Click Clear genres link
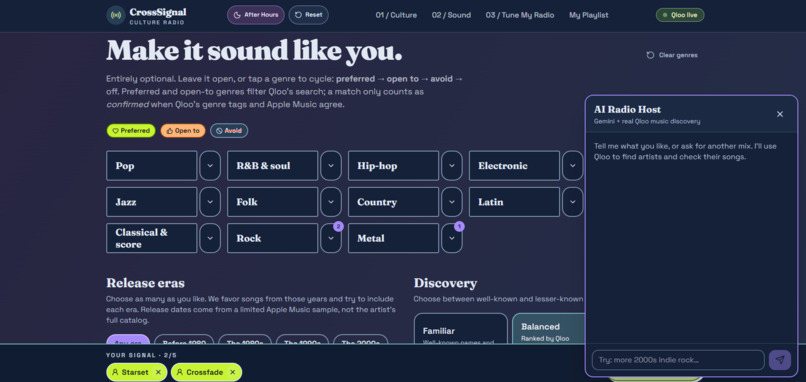The width and height of the screenshot is (806, 382). click(x=672, y=55)
